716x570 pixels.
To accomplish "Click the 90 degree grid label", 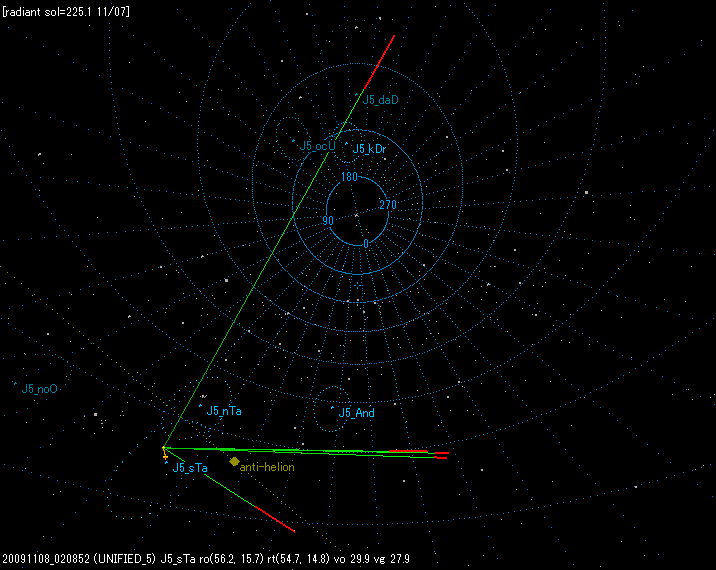I will pyautogui.click(x=328, y=221).
